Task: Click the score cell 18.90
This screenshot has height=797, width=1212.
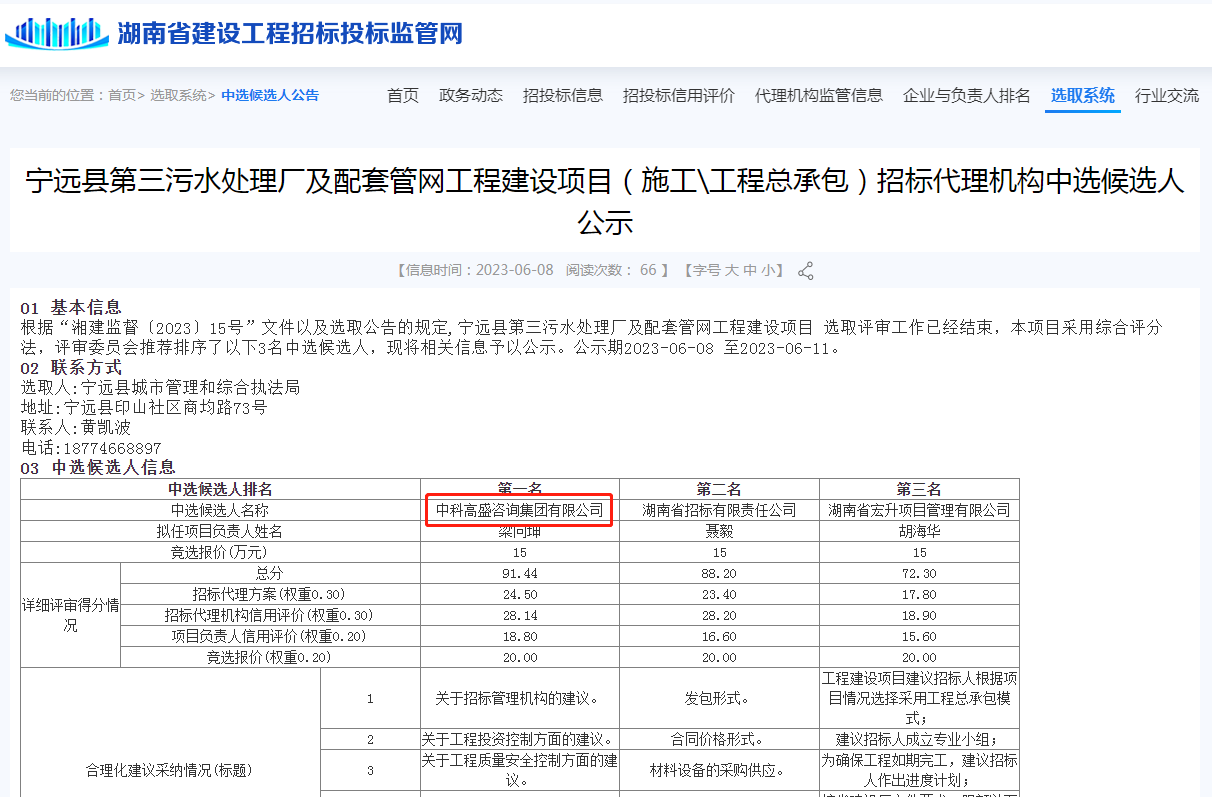Action: tap(919, 615)
